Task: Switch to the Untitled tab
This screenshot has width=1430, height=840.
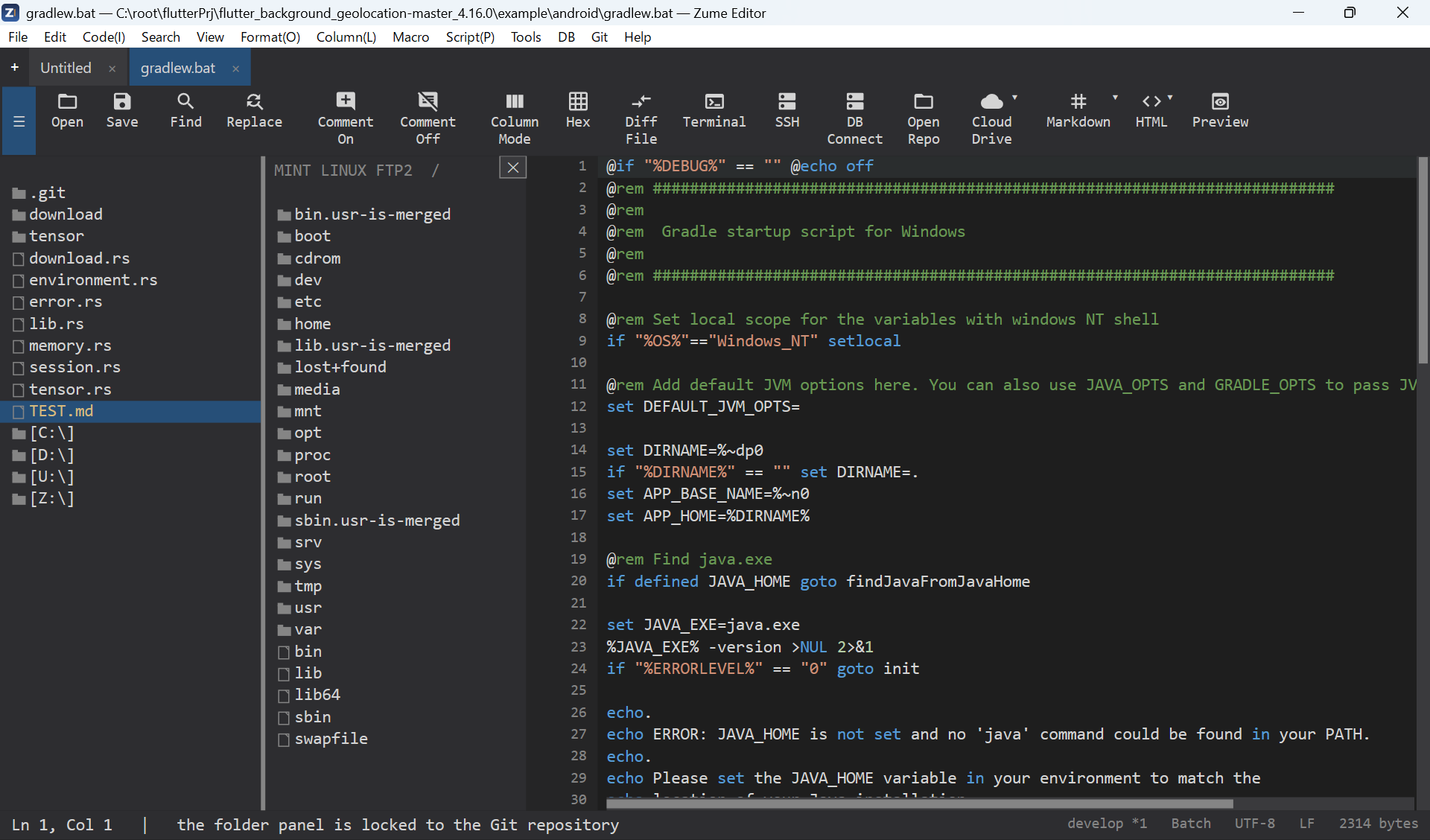Action: coord(66,68)
